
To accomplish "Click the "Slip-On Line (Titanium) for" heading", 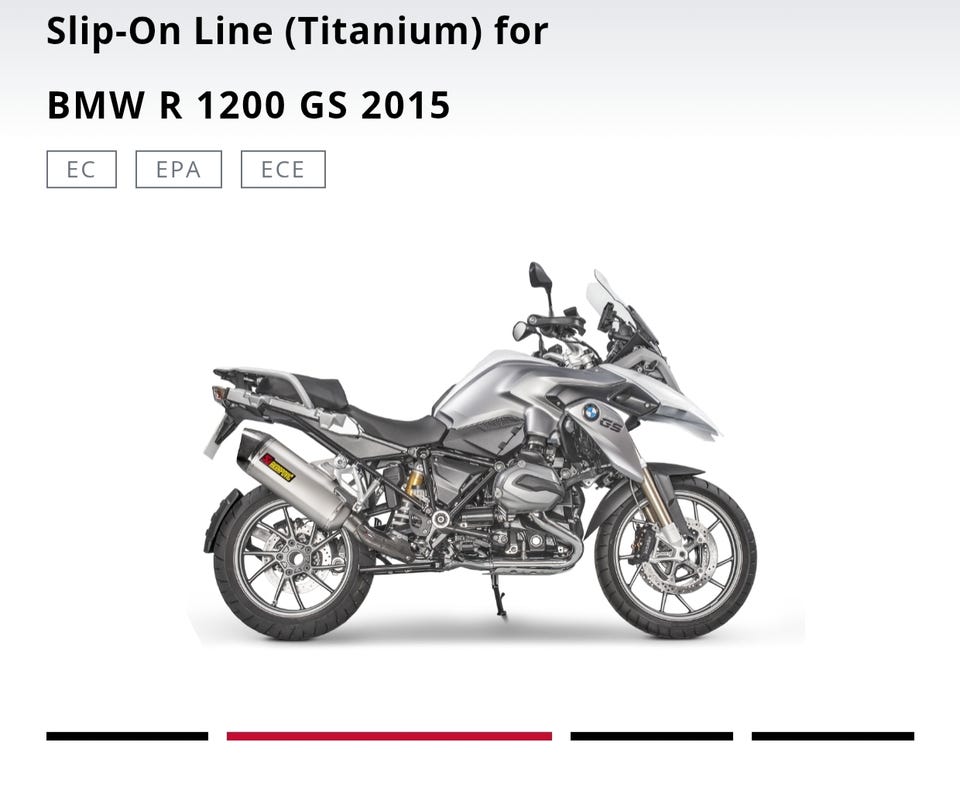I will pyautogui.click(x=297, y=31).
